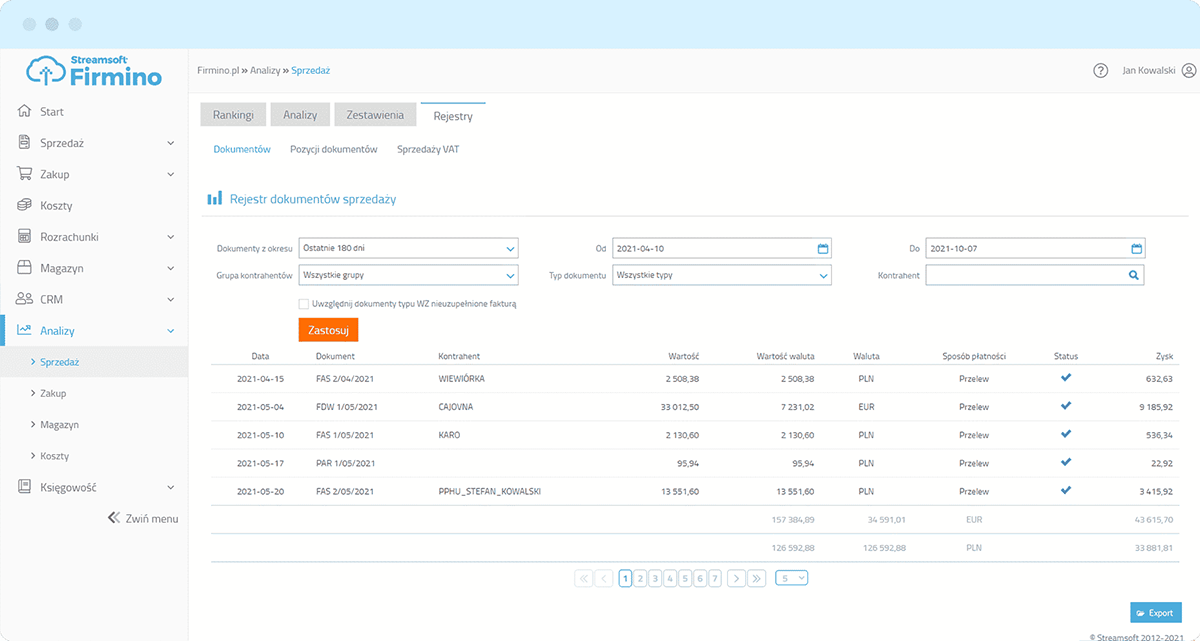Expand the Sprzedaż sidebar menu chevron
1200x641 pixels.
[x=171, y=143]
